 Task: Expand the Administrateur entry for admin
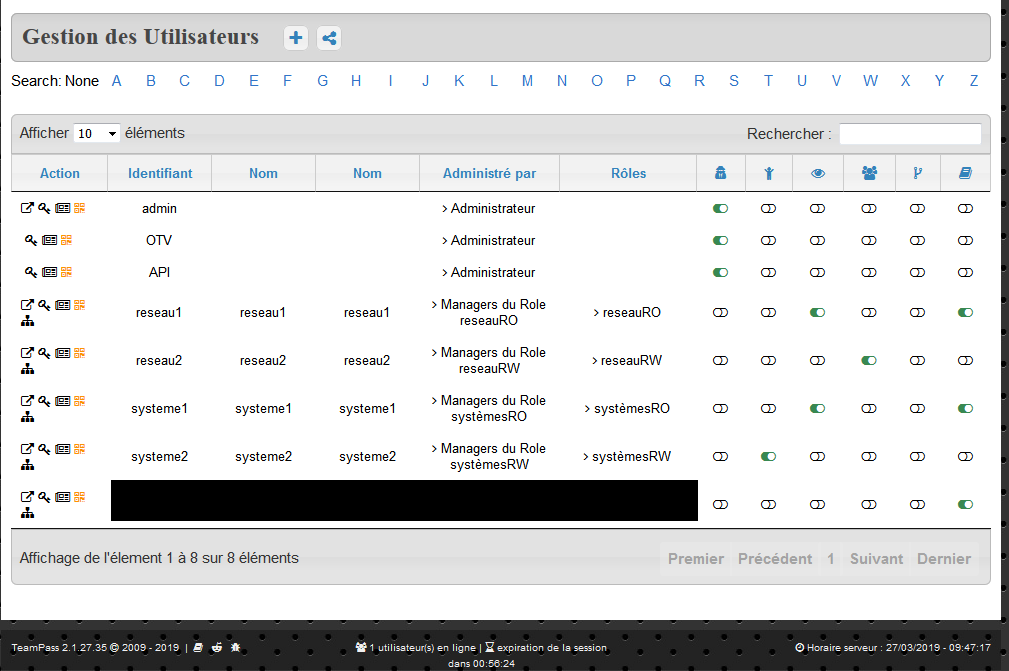pyautogui.click(x=490, y=208)
